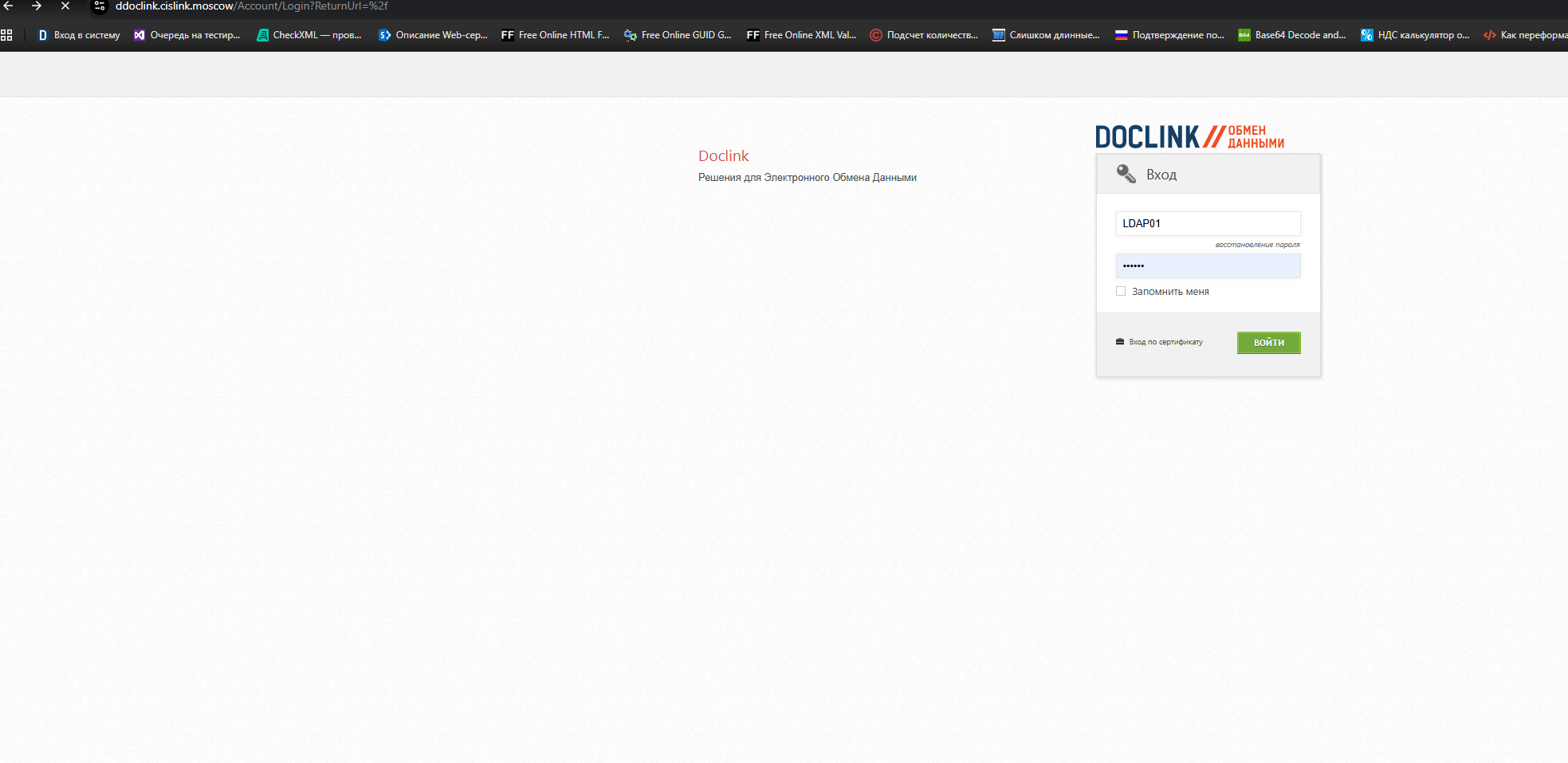This screenshot has height=763, width=1568.
Task: Open the 'восстановление пароля' link
Action: coord(1257,245)
